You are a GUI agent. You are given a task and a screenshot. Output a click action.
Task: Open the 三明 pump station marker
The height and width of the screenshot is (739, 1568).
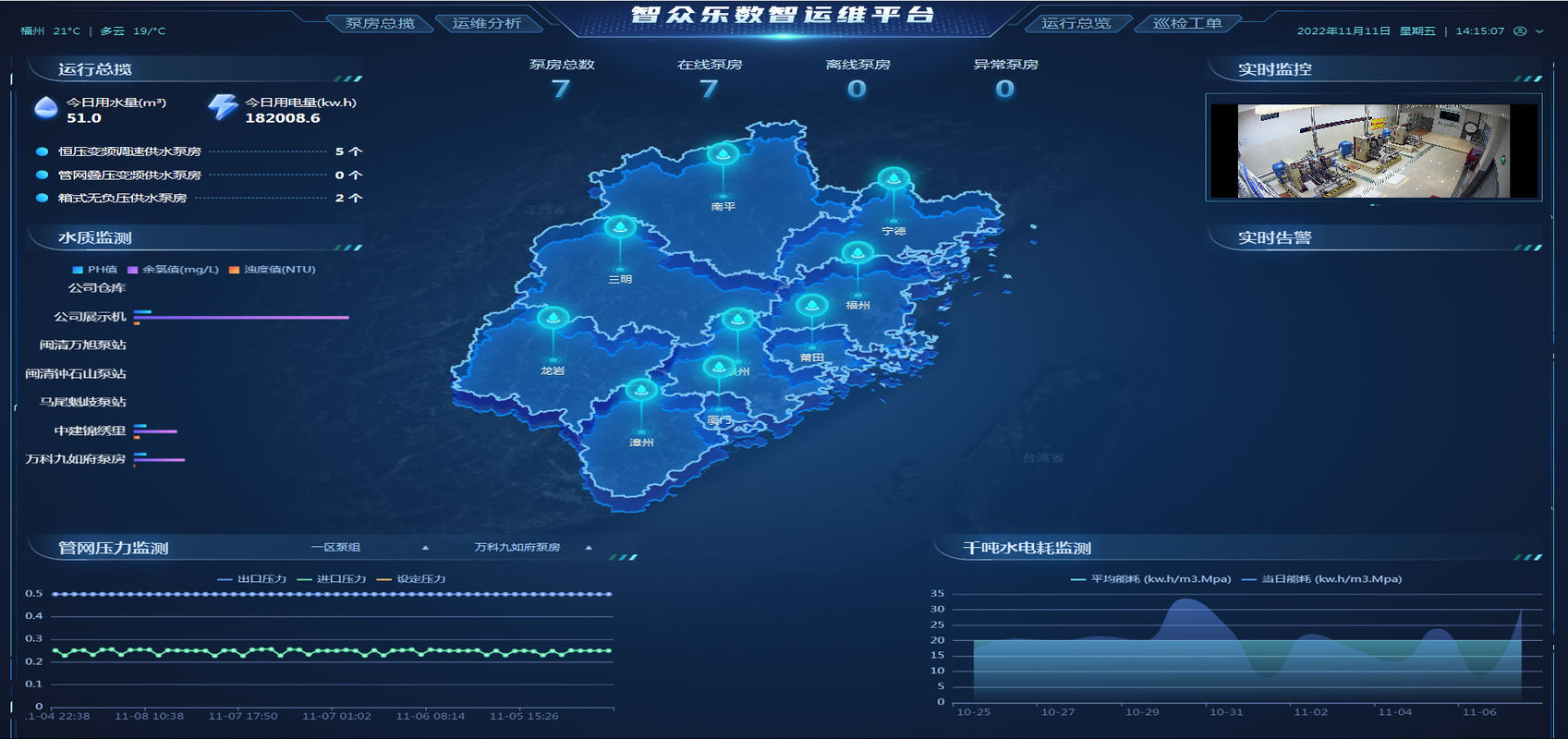pos(620,227)
